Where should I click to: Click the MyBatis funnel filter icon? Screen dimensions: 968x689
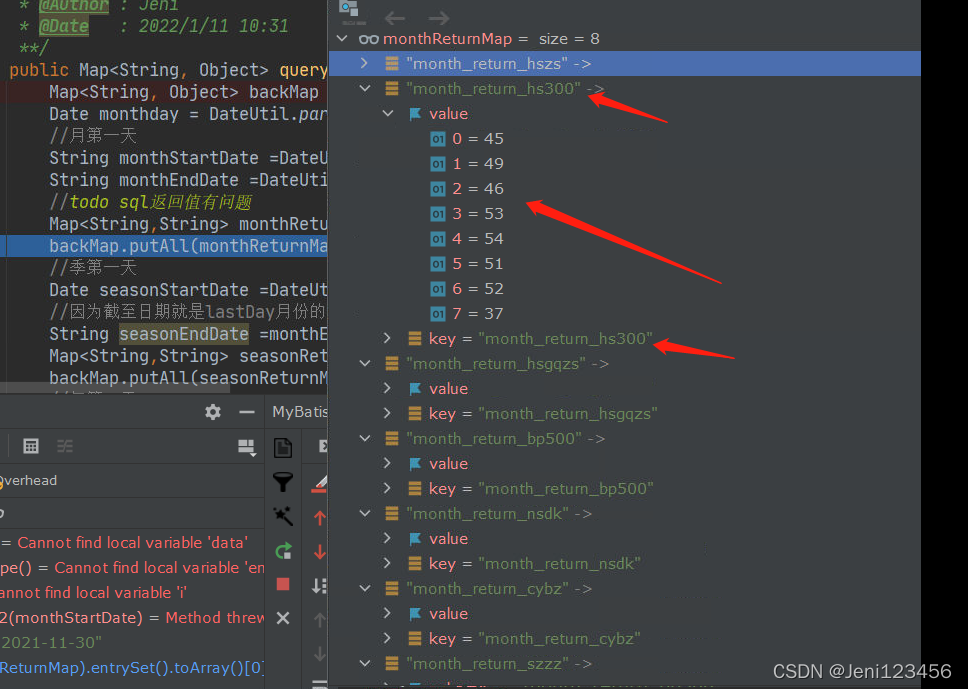[283, 482]
